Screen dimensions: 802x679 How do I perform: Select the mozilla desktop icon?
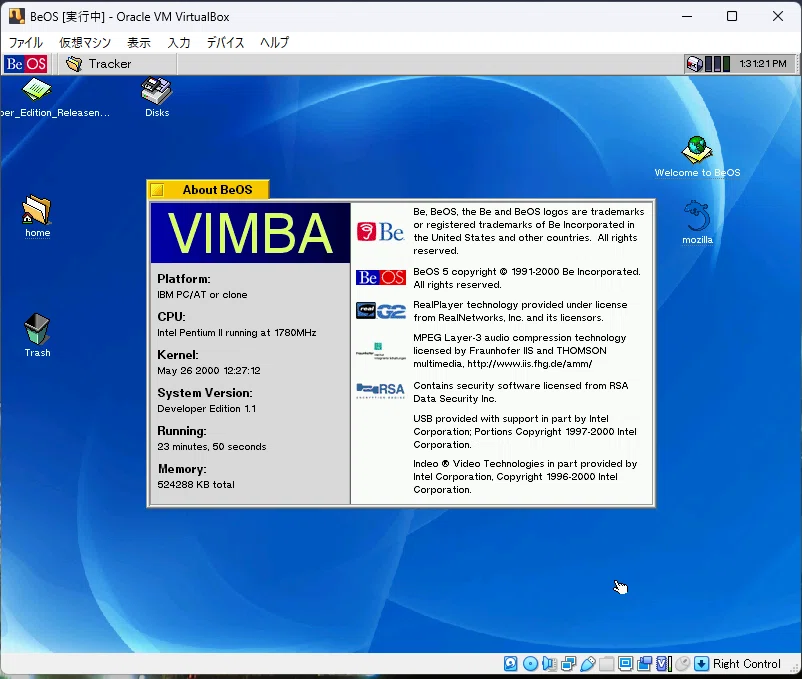pyautogui.click(x=697, y=222)
